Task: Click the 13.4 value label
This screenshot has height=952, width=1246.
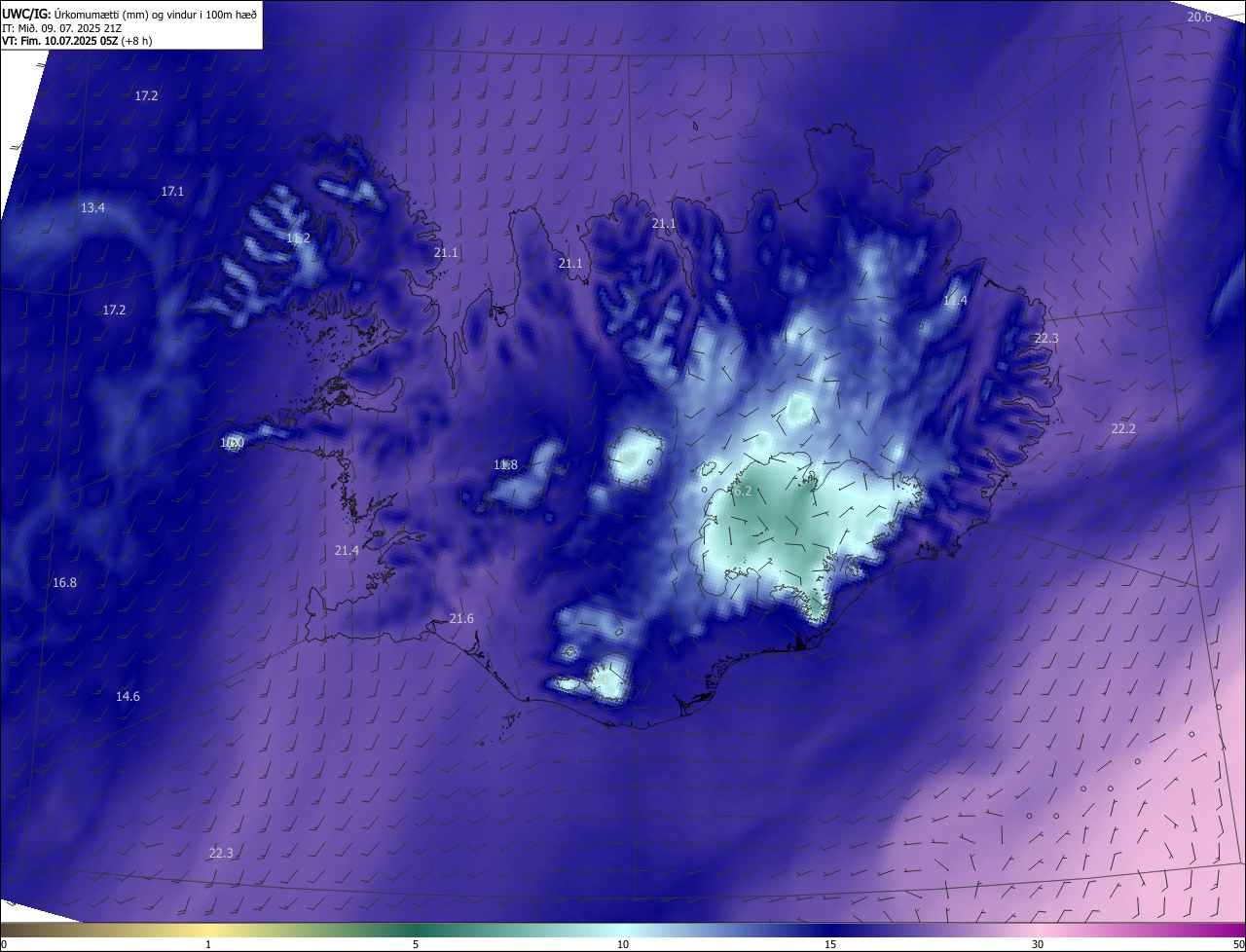Action: (92, 207)
